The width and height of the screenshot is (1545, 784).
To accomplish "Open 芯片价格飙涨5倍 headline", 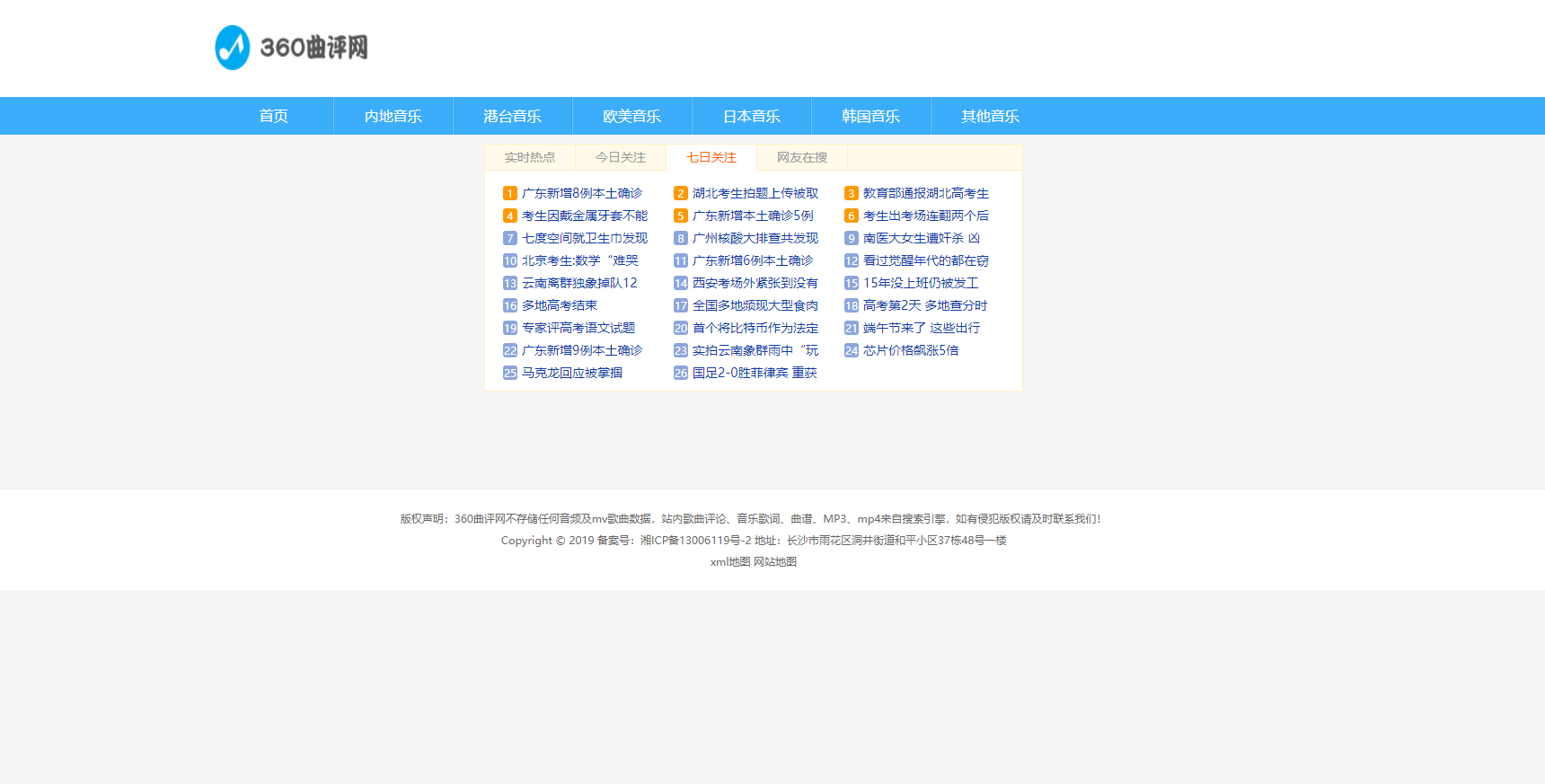I will point(911,350).
